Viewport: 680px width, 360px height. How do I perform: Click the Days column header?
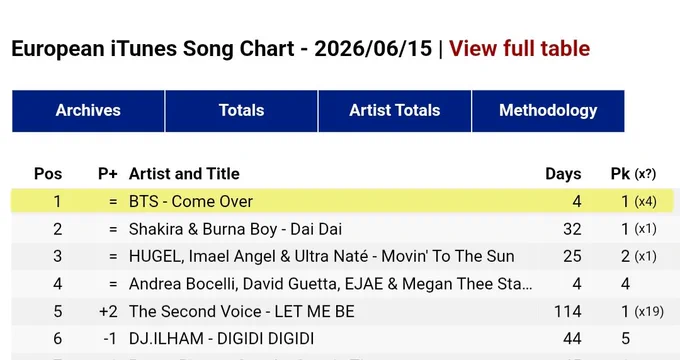click(563, 174)
